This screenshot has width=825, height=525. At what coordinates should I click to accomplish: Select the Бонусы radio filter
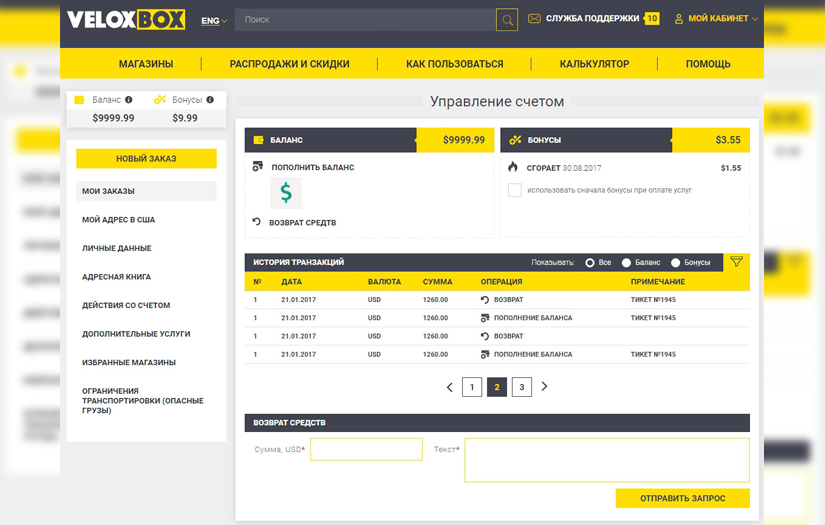point(676,262)
